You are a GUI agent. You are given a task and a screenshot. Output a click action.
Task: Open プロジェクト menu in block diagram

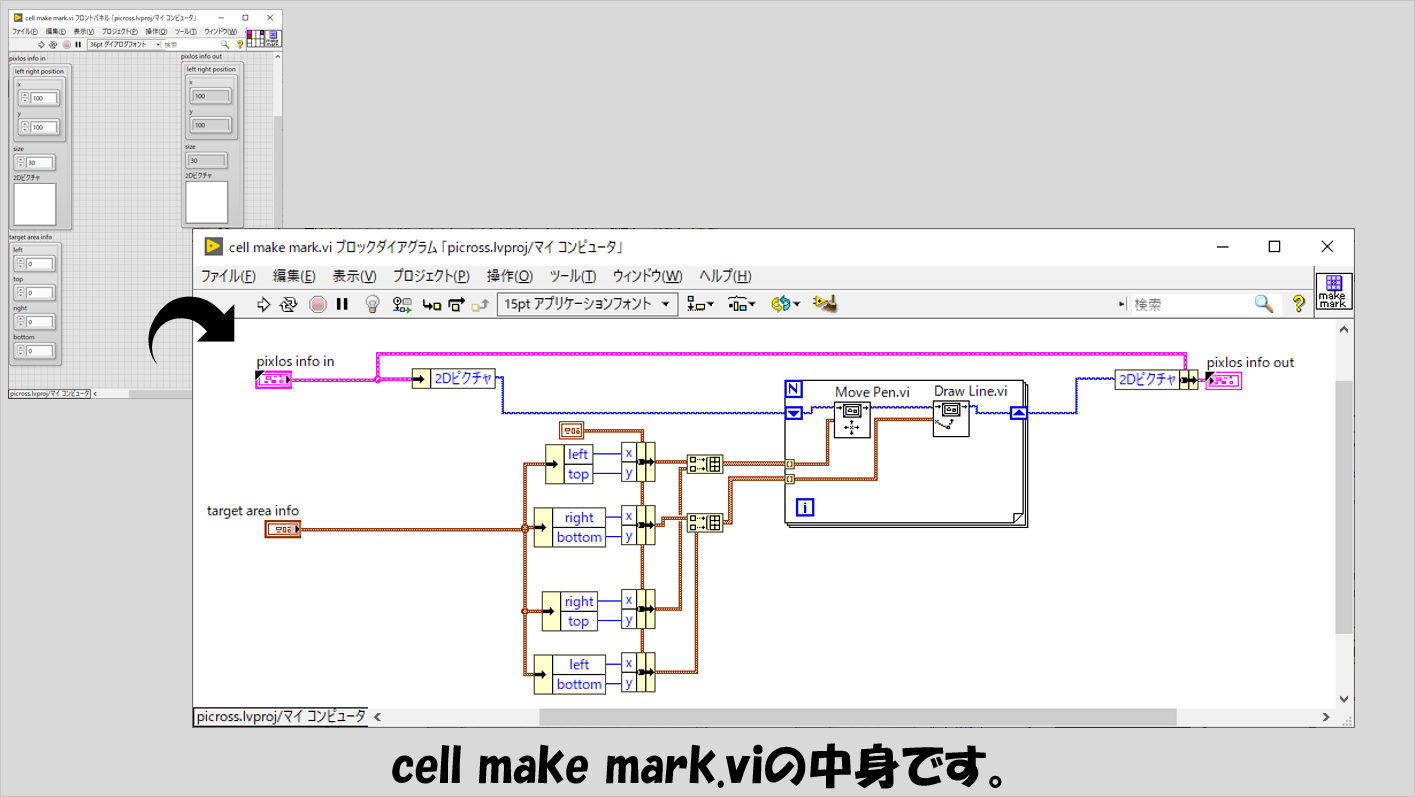click(x=431, y=277)
